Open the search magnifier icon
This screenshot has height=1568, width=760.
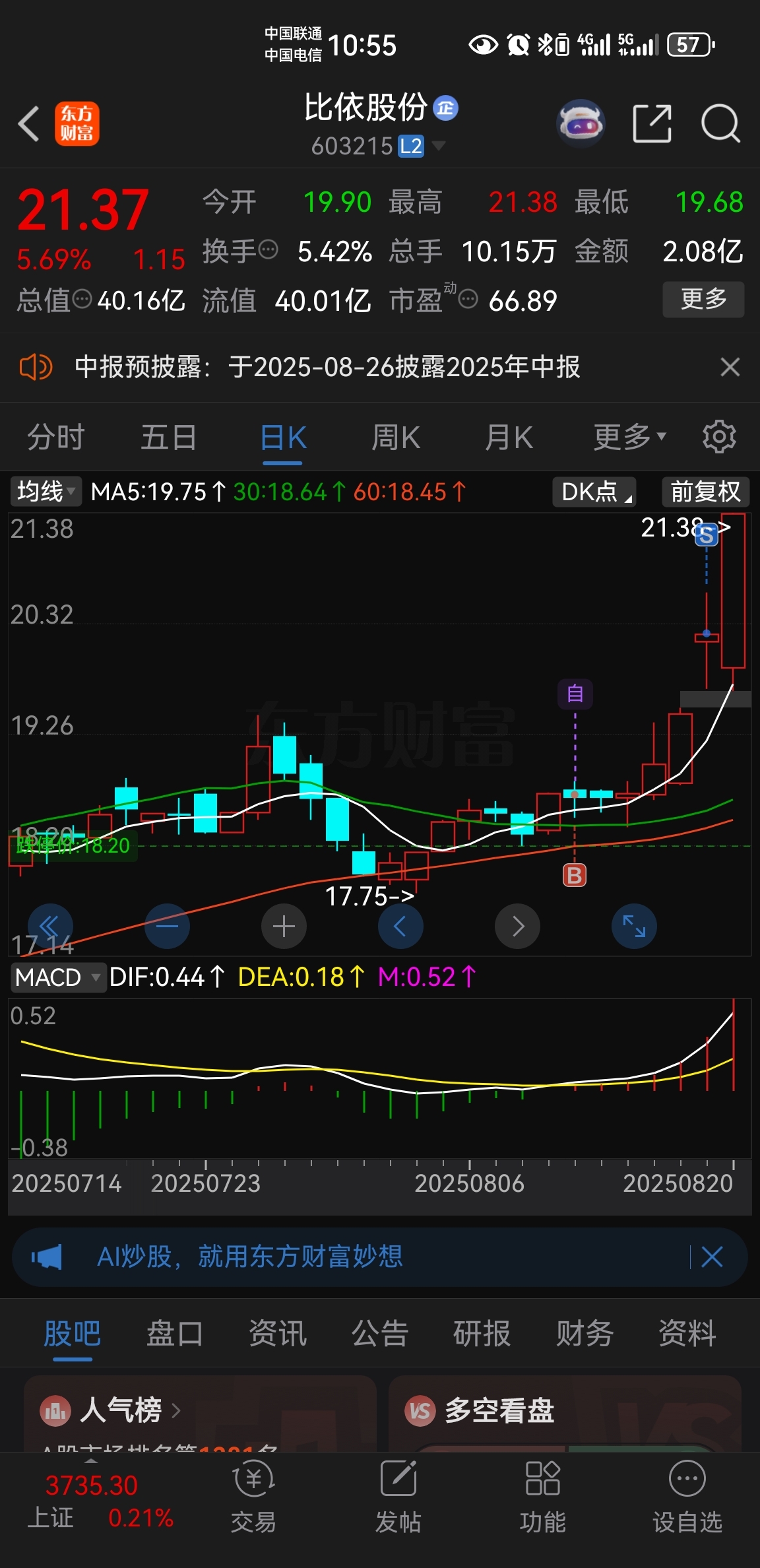pyautogui.click(x=720, y=123)
